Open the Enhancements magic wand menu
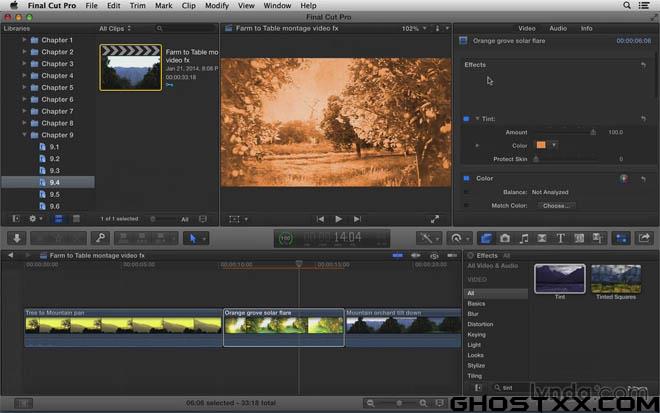Viewport: 660px width, 413px height. pyautogui.click(x=428, y=238)
